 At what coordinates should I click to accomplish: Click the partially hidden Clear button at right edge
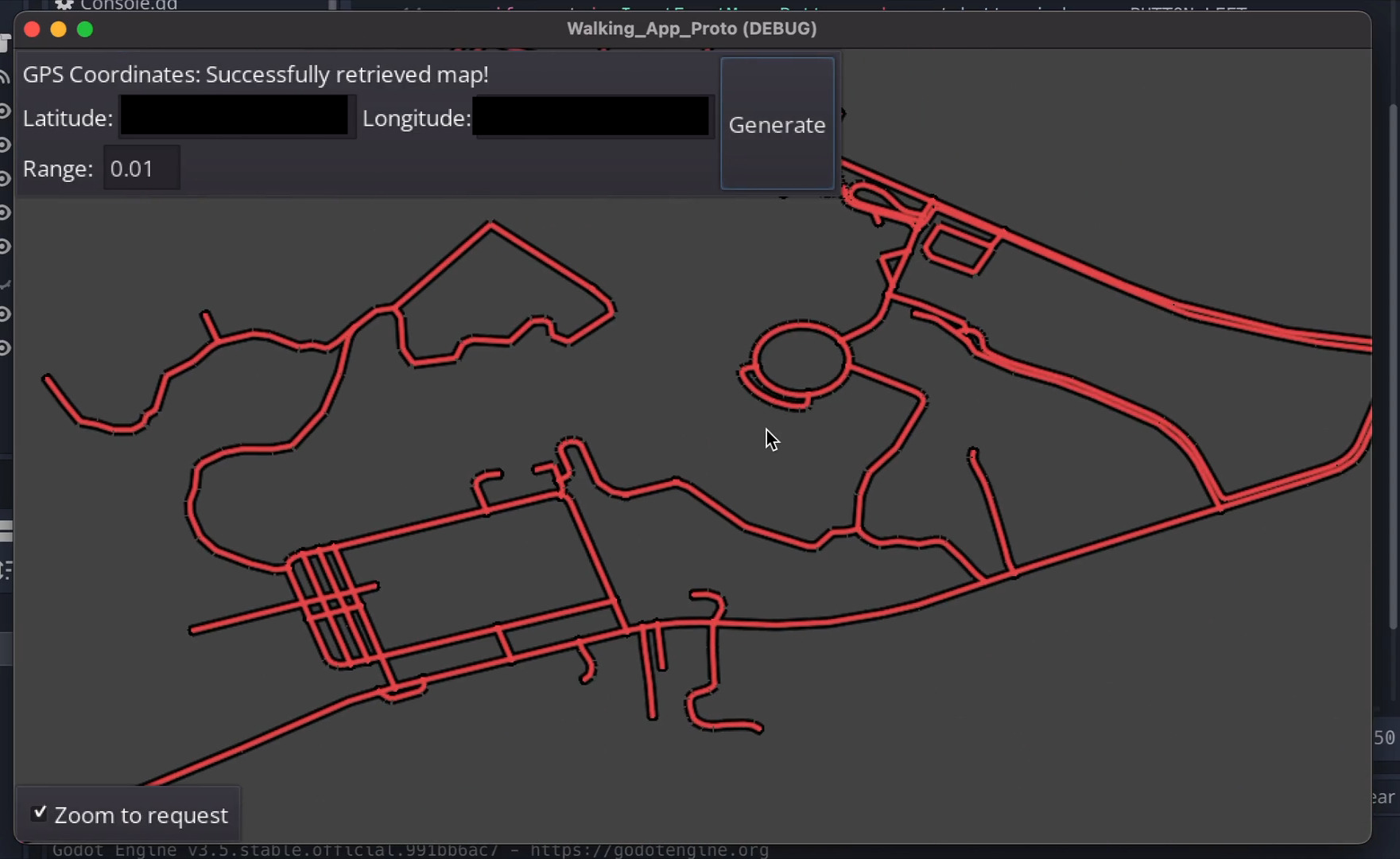[1384, 797]
